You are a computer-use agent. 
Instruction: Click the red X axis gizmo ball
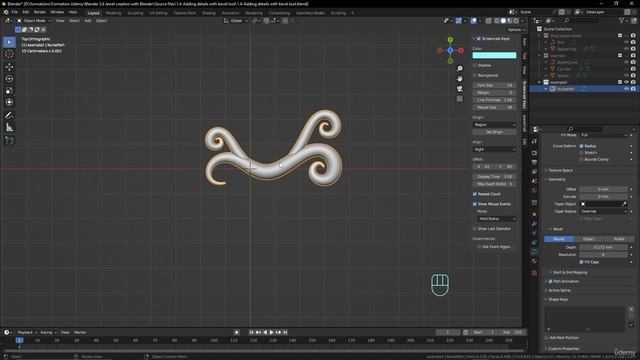[461, 51]
